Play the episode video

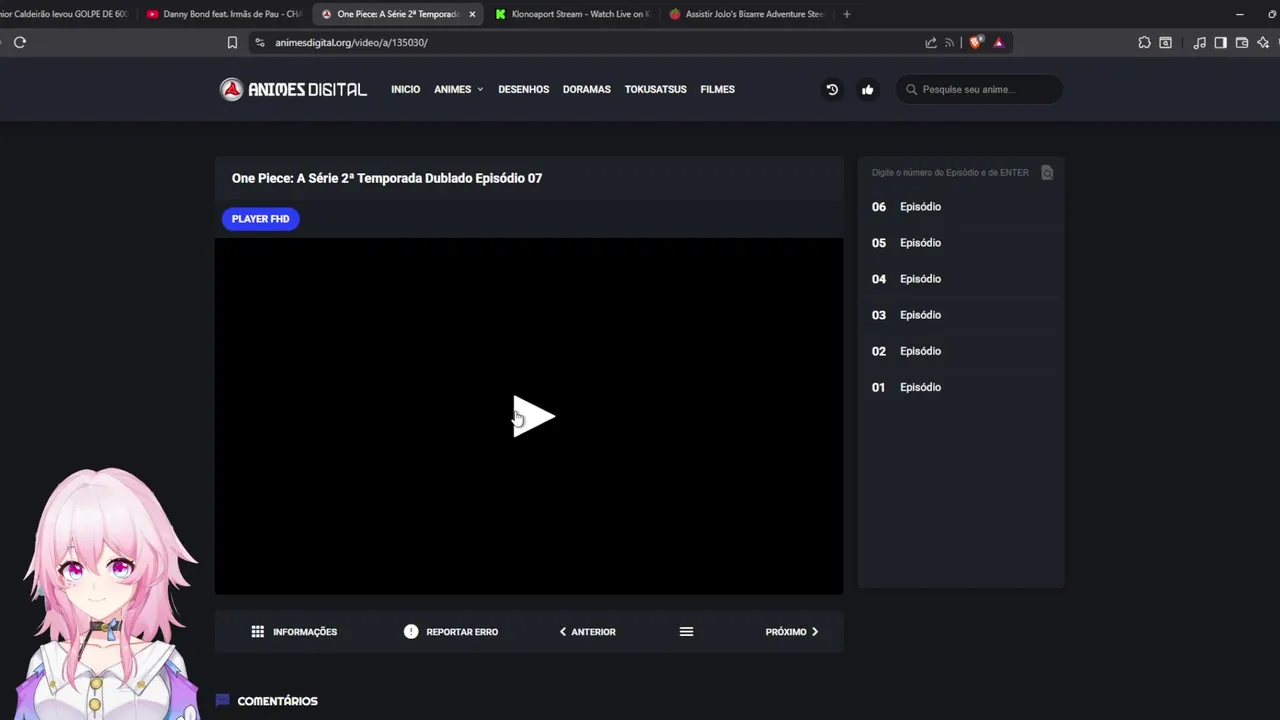click(533, 416)
